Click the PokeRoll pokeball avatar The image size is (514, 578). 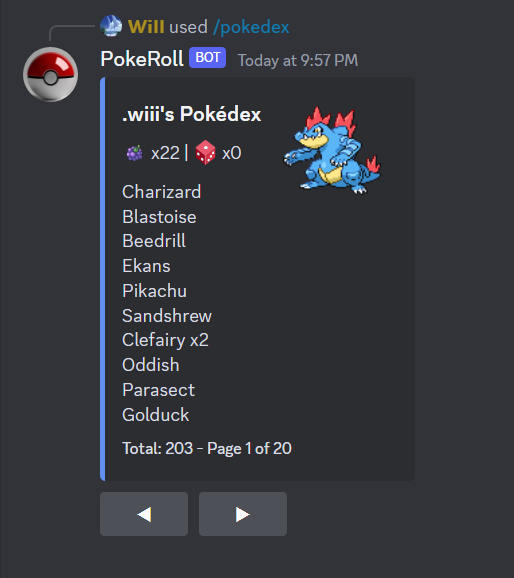tap(51, 74)
